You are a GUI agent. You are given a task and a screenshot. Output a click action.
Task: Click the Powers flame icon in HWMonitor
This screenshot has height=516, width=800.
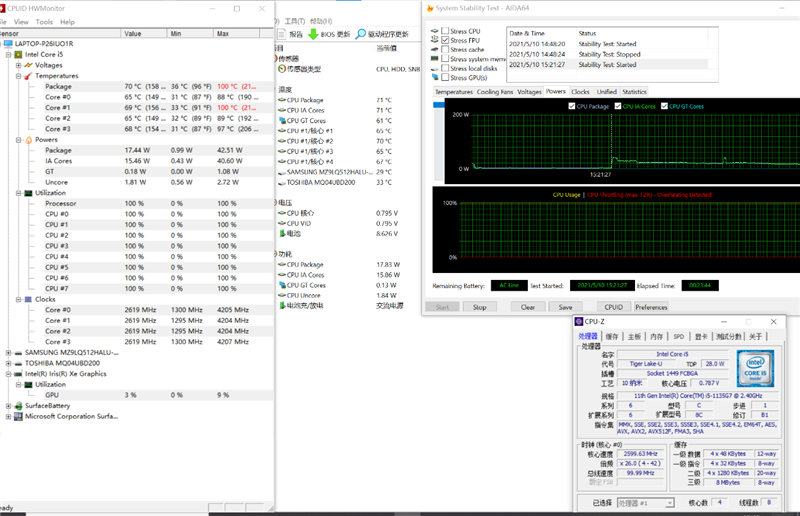(28, 140)
